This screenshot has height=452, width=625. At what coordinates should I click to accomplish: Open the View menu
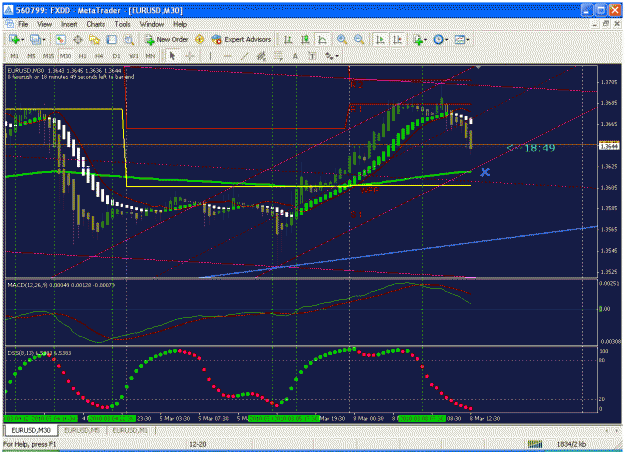44,24
